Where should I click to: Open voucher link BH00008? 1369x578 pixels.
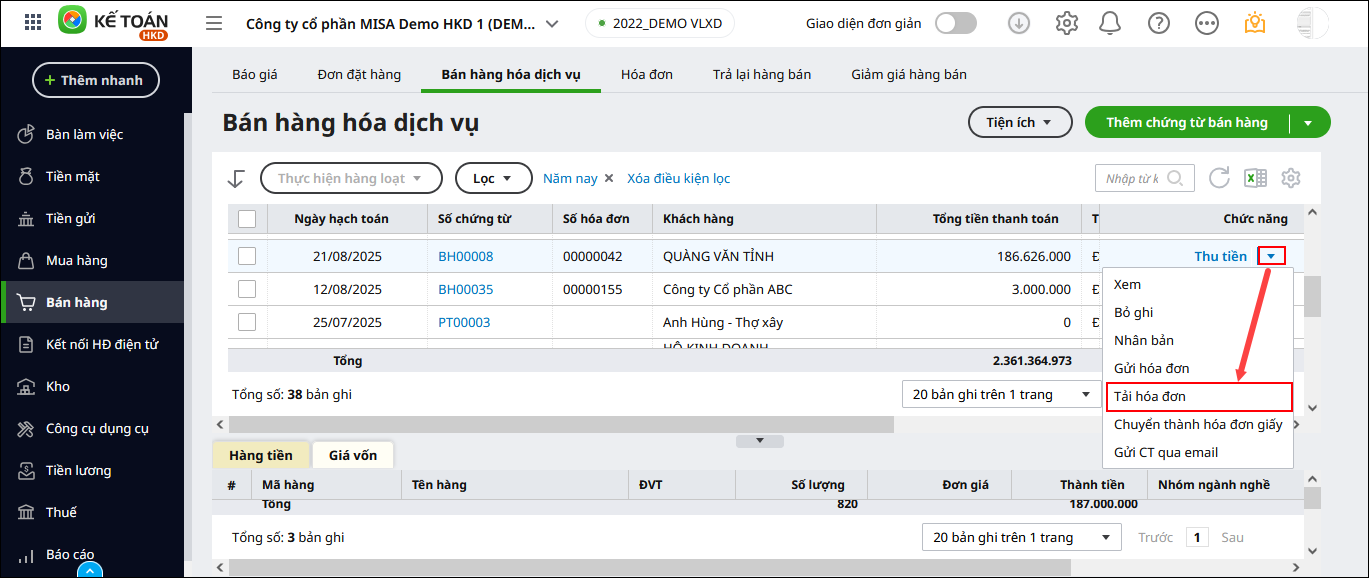tap(465, 256)
